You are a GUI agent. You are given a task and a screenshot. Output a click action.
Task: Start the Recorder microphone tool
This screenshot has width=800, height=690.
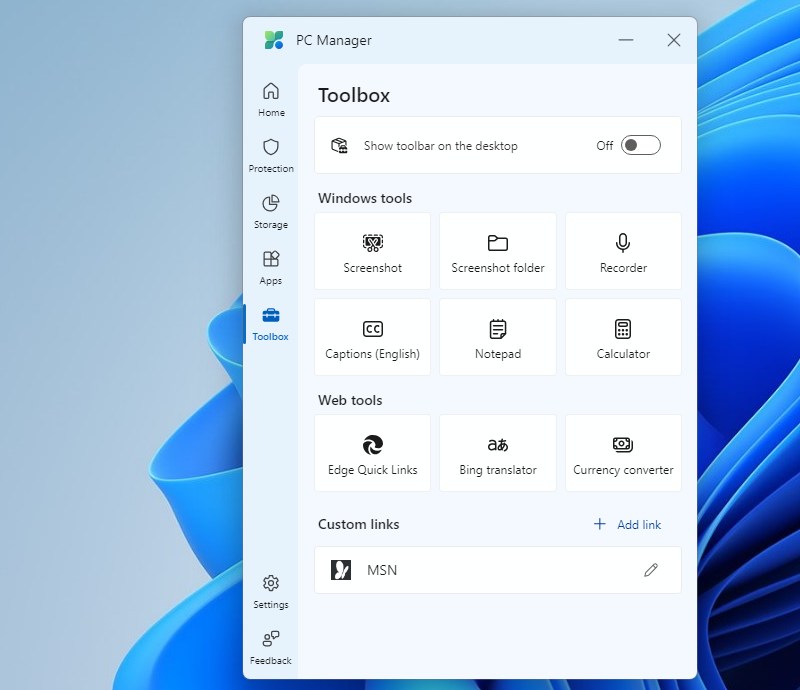(x=623, y=251)
